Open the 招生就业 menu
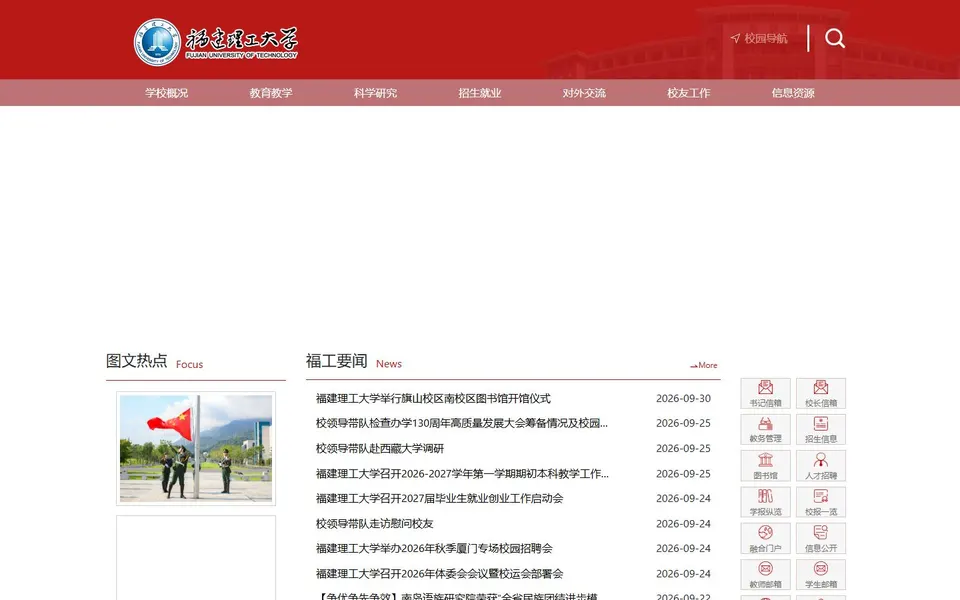The height and width of the screenshot is (600, 960). (479, 93)
